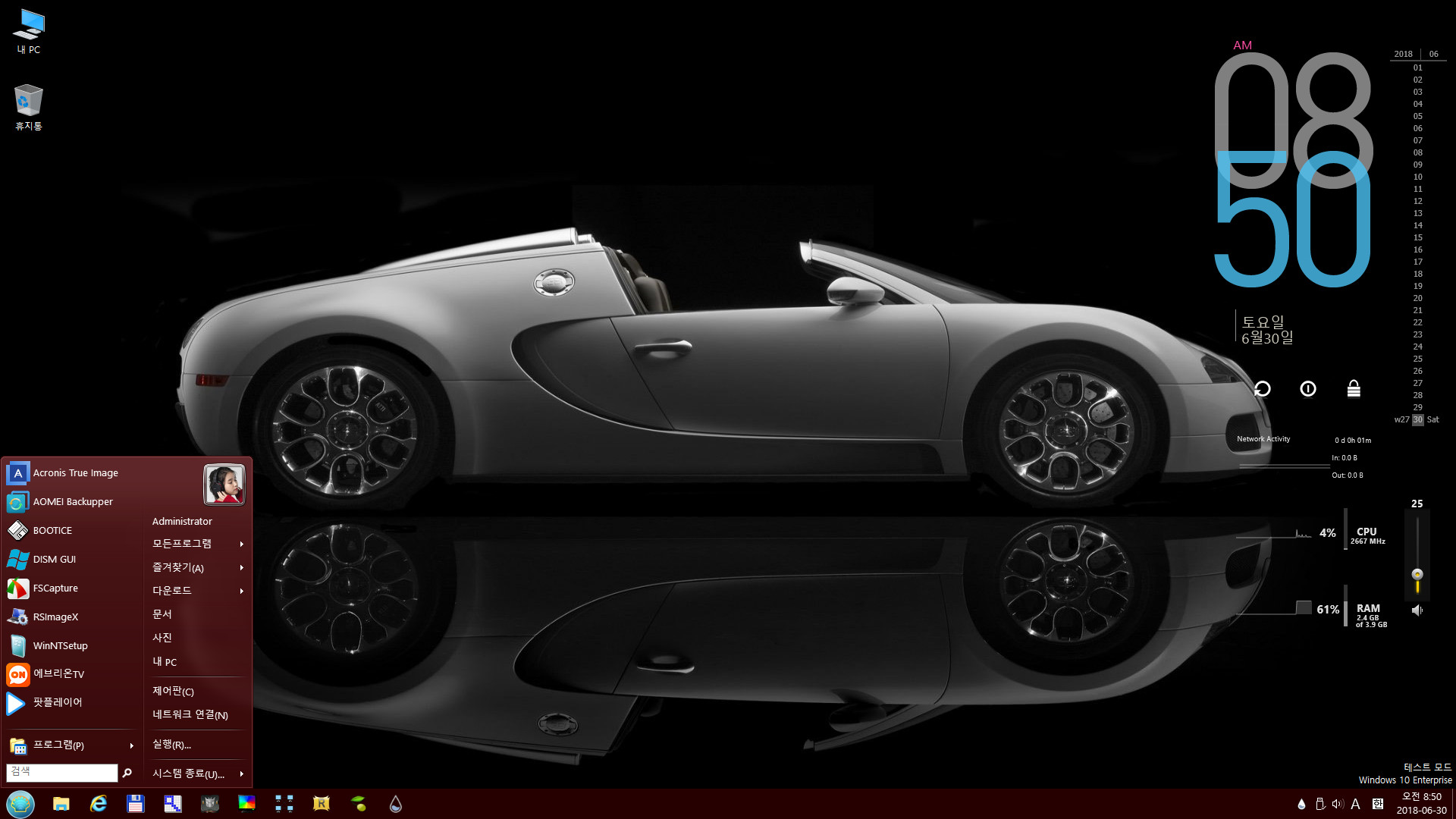Click the blue checkered grid taskbar icon
This screenshot has width=1456, height=819.
(173, 804)
